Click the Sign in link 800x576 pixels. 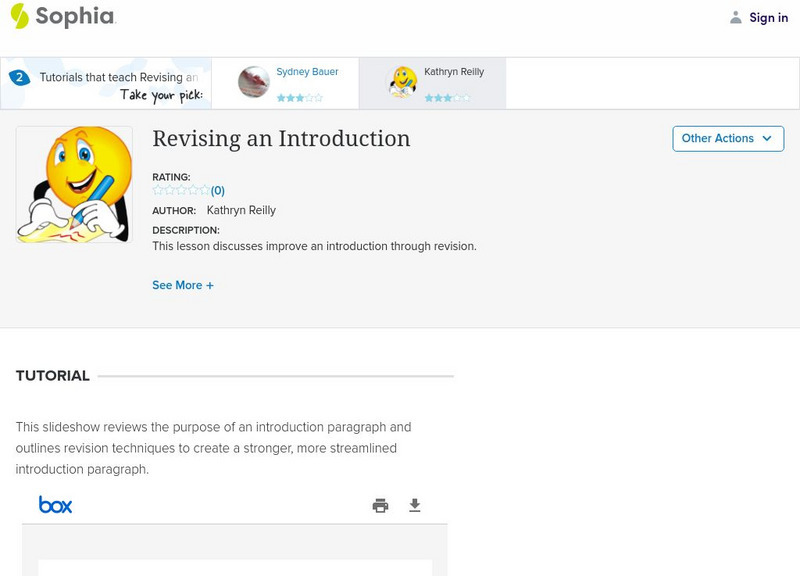768,17
